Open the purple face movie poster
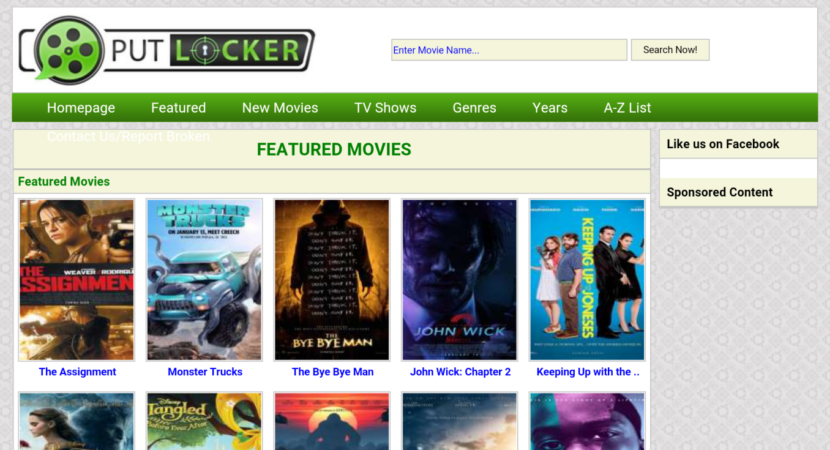Image resolution: width=830 pixels, height=450 pixels. 588,421
